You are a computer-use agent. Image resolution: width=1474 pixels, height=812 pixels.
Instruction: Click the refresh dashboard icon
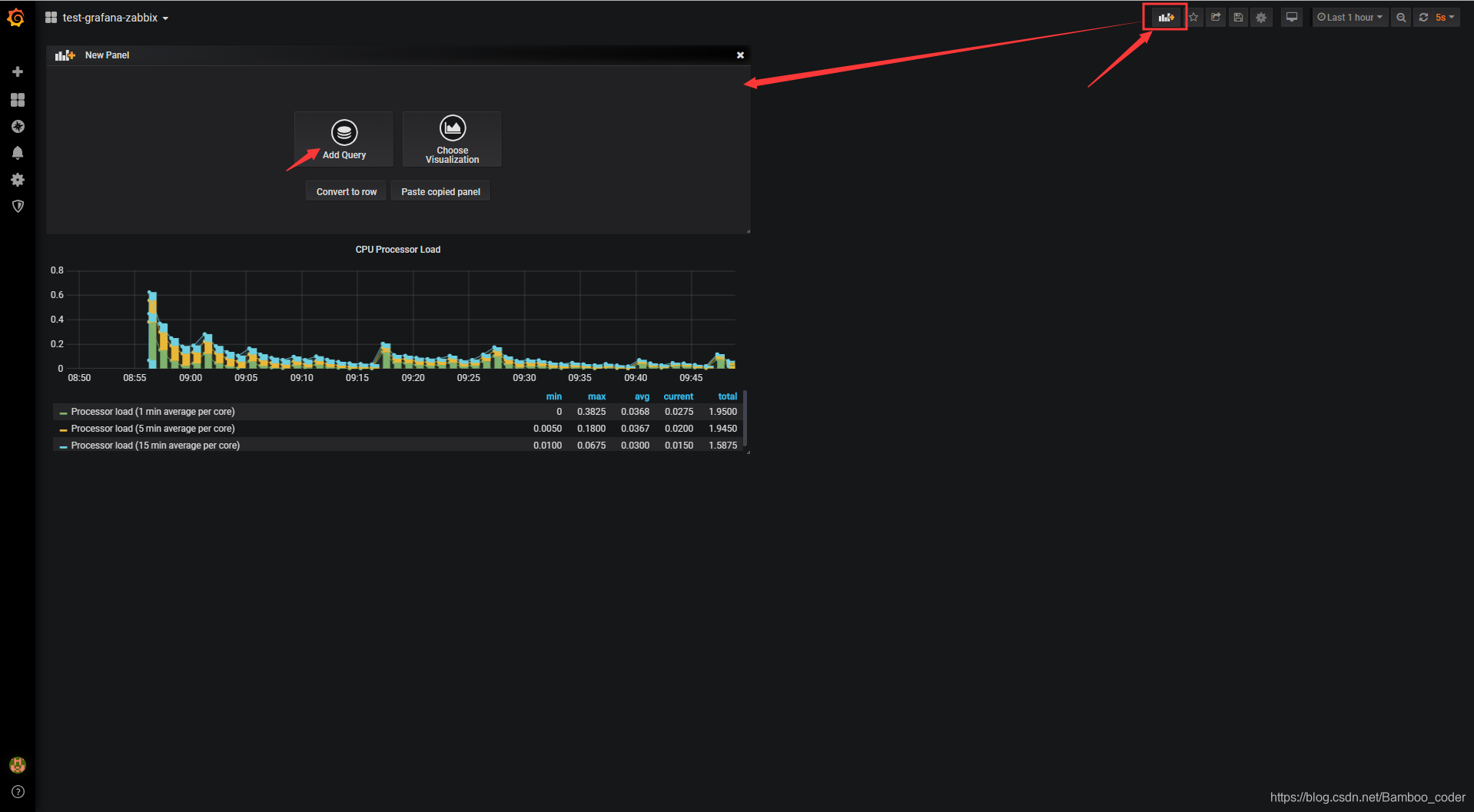tap(1423, 17)
